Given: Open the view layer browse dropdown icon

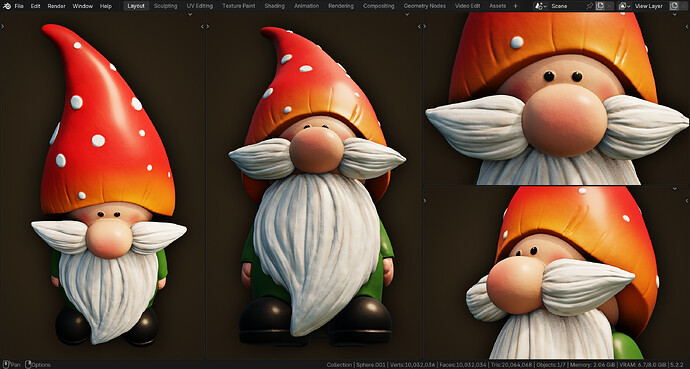Looking at the screenshot, I should (624, 6).
